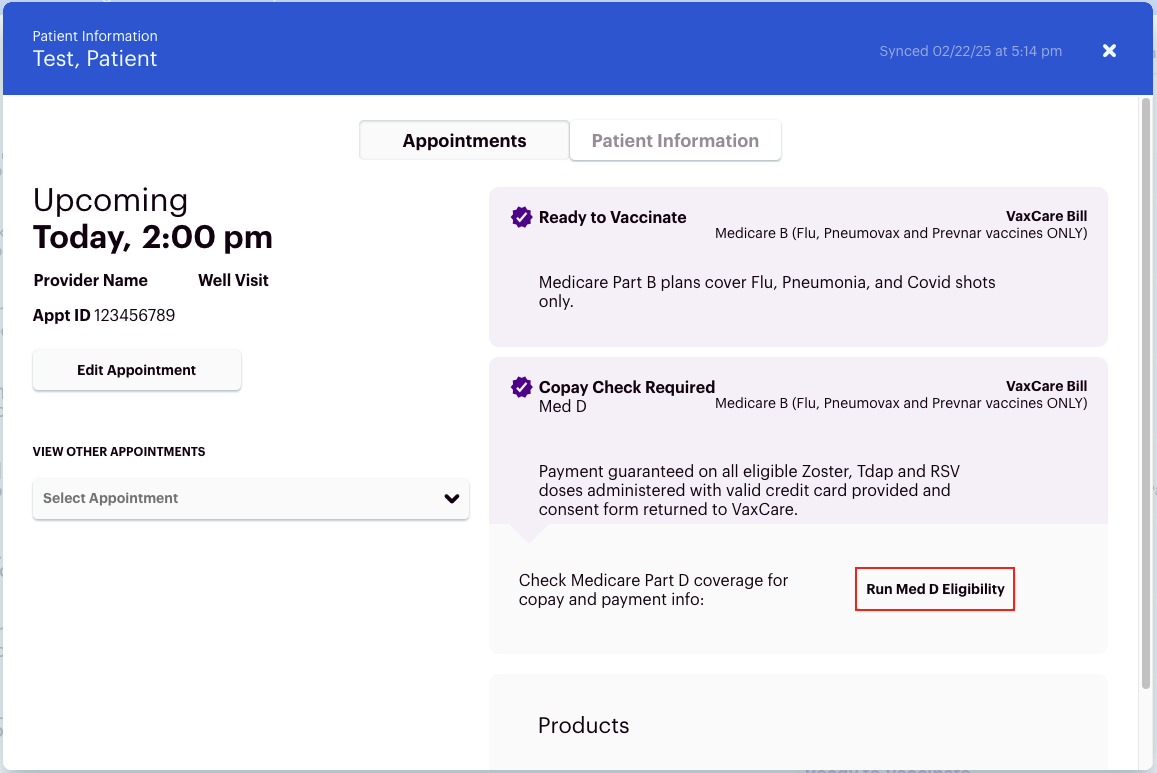Close the Patient Information dialog

tap(1109, 51)
